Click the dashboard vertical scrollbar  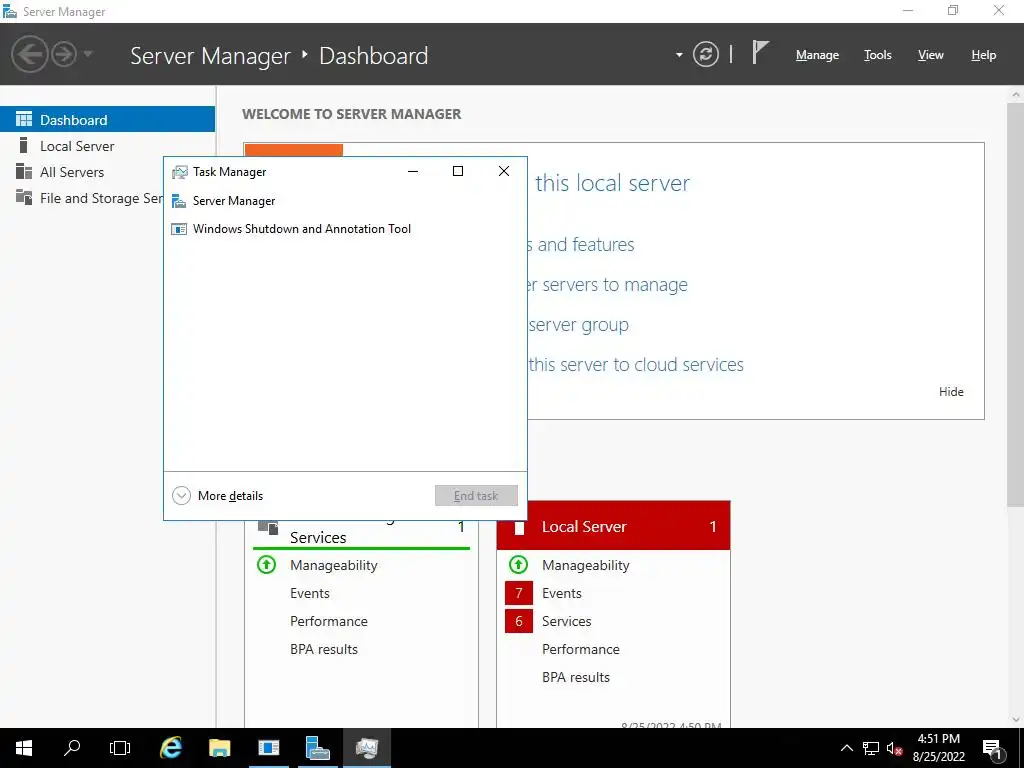[x=1016, y=304]
